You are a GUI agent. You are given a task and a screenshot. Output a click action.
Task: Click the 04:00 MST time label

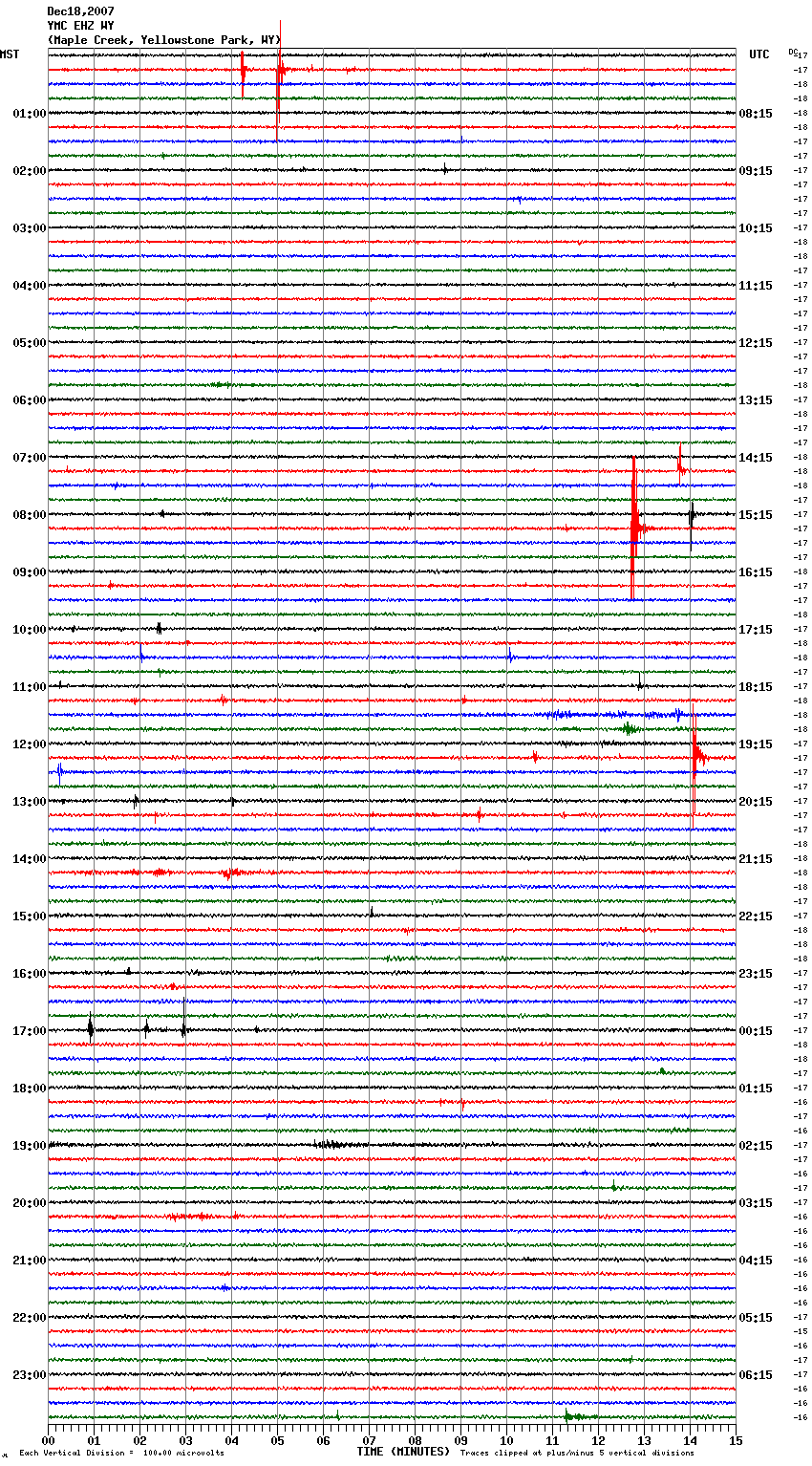click(x=30, y=286)
